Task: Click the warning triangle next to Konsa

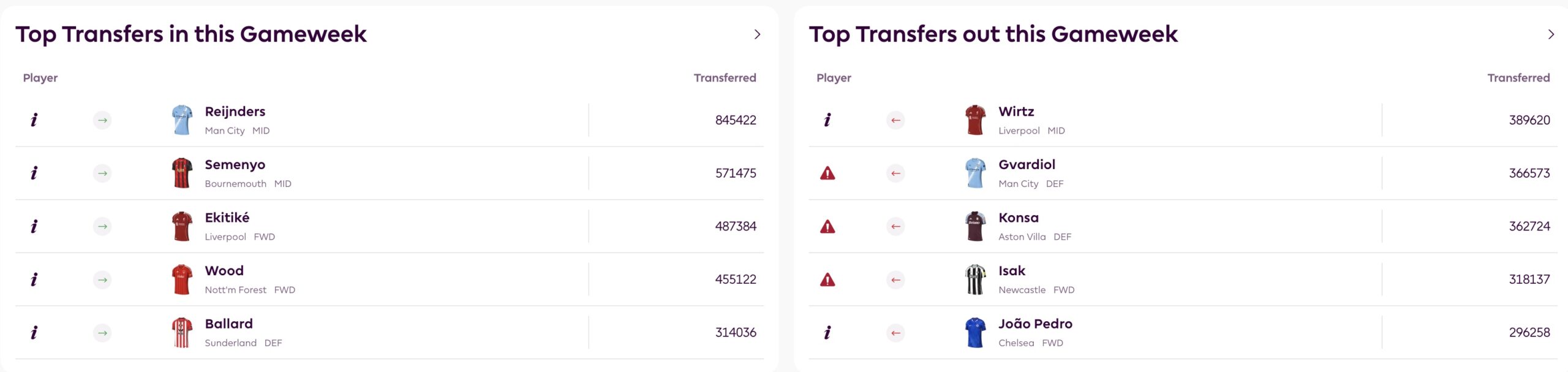Action: [827, 227]
